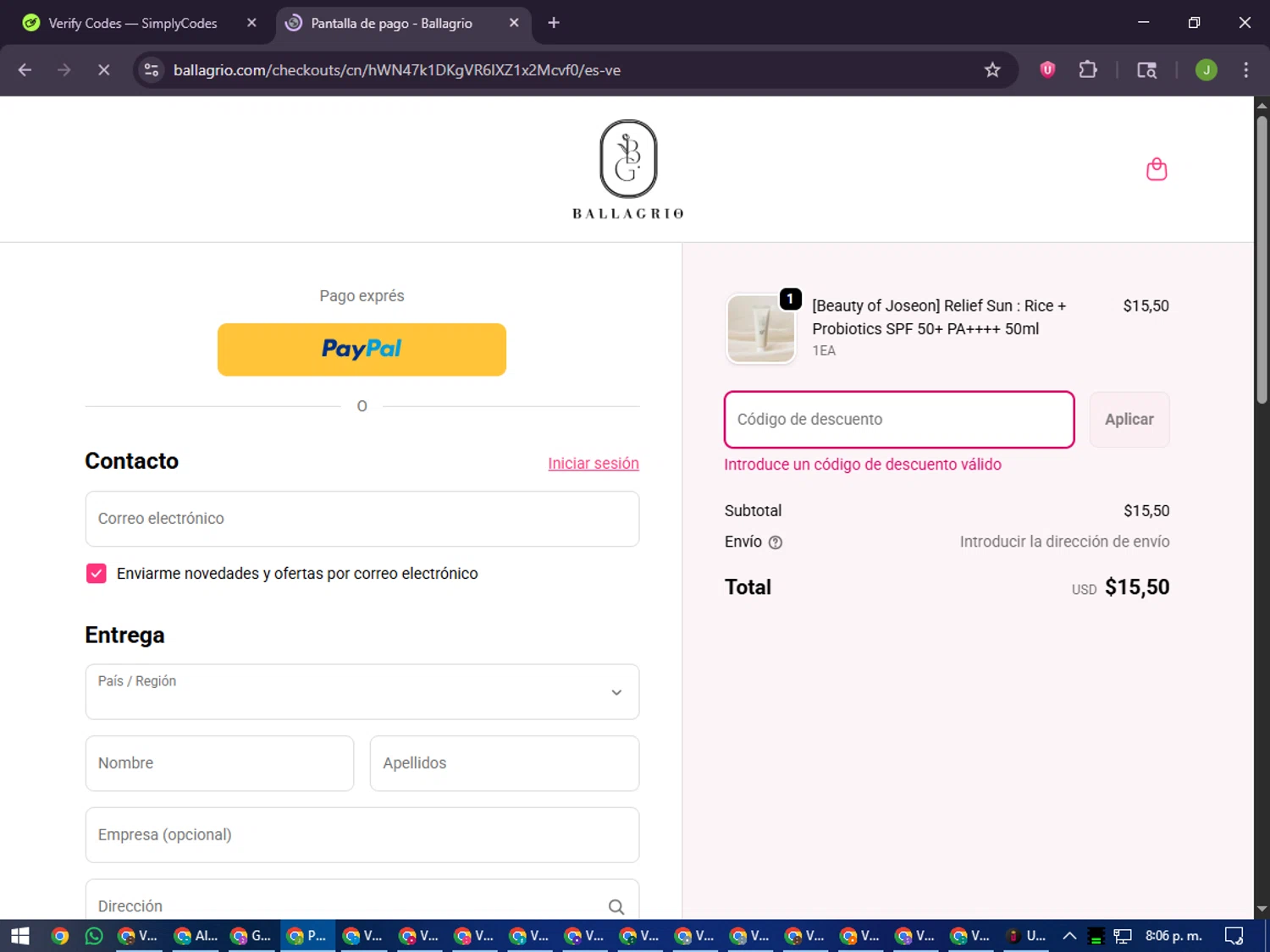
Task: Open the taskbar app labeled U...
Action: click(1026, 936)
